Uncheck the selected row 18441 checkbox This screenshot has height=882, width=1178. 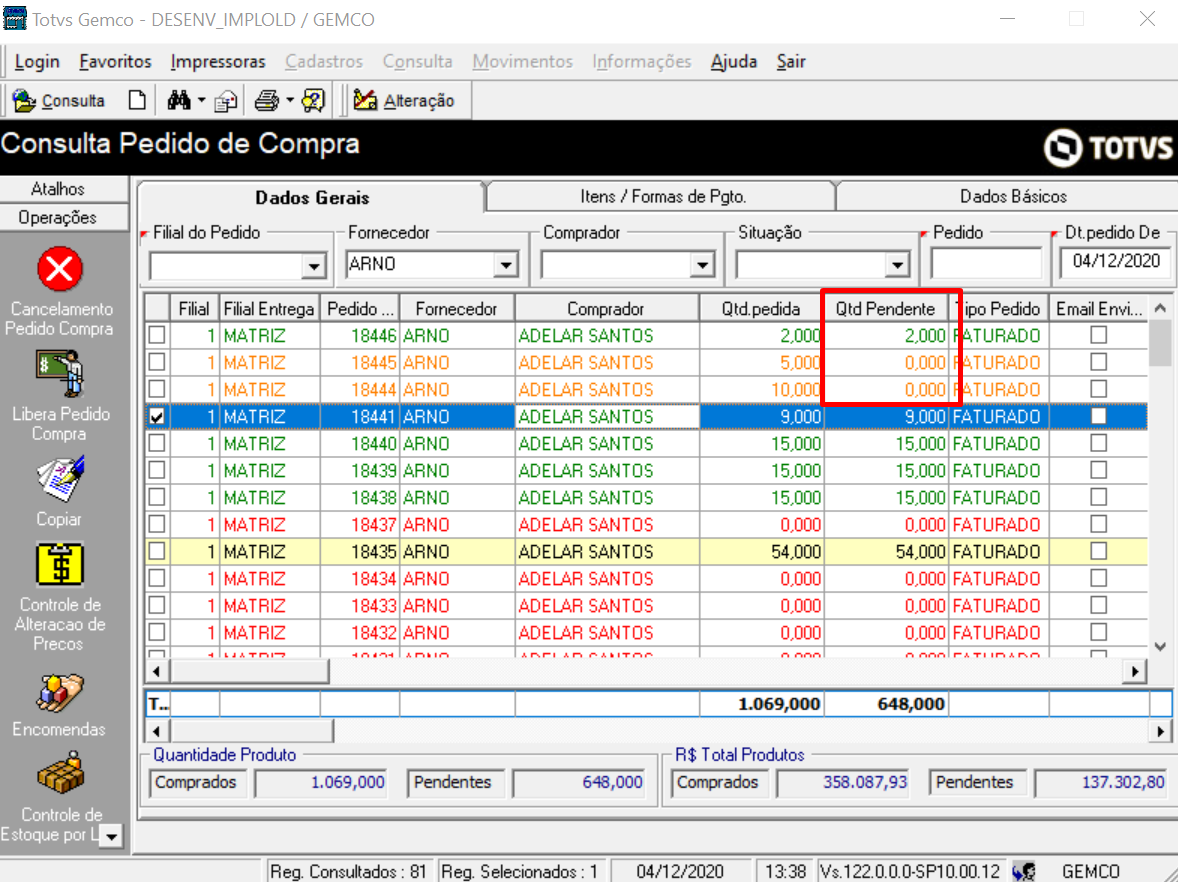coord(157,416)
